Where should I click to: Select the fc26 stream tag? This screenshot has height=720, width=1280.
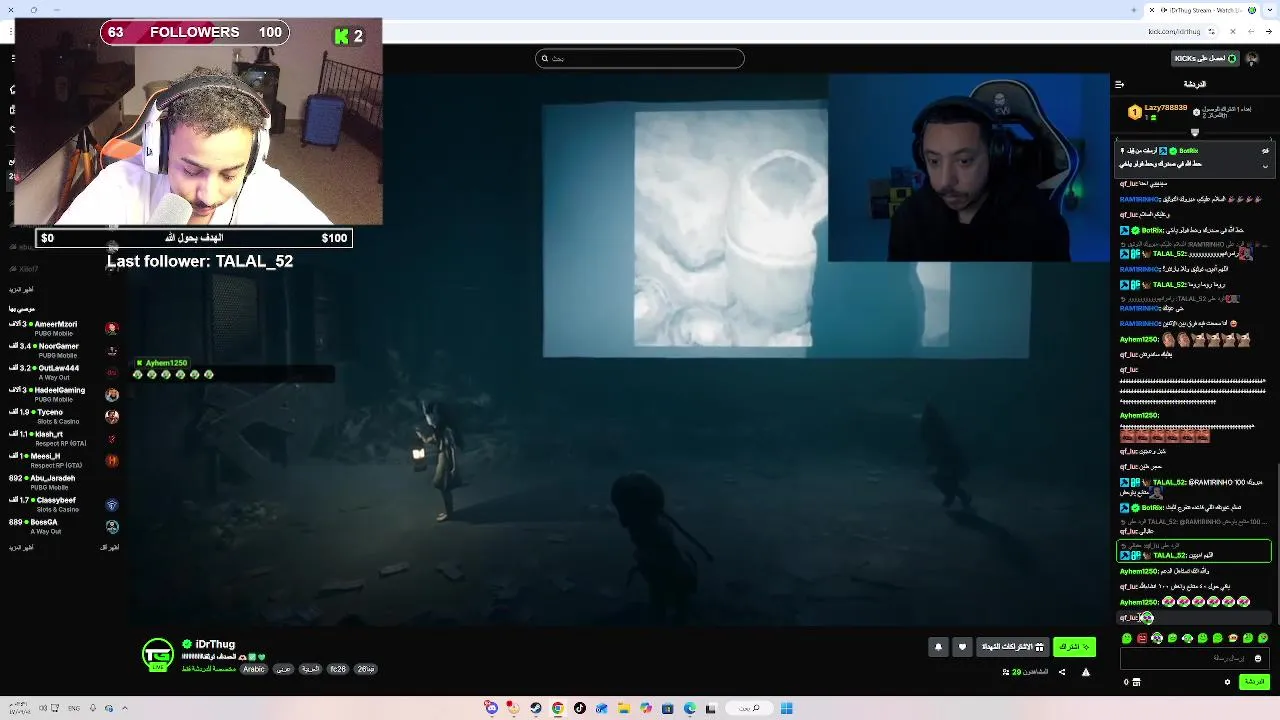click(x=338, y=669)
